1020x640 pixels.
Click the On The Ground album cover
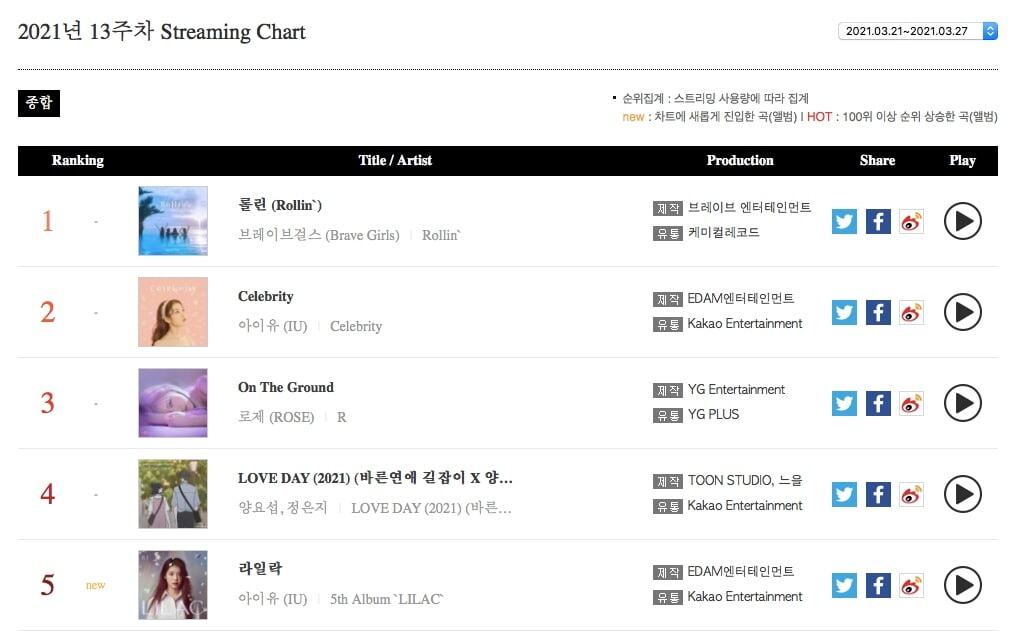[x=173, y=403]
